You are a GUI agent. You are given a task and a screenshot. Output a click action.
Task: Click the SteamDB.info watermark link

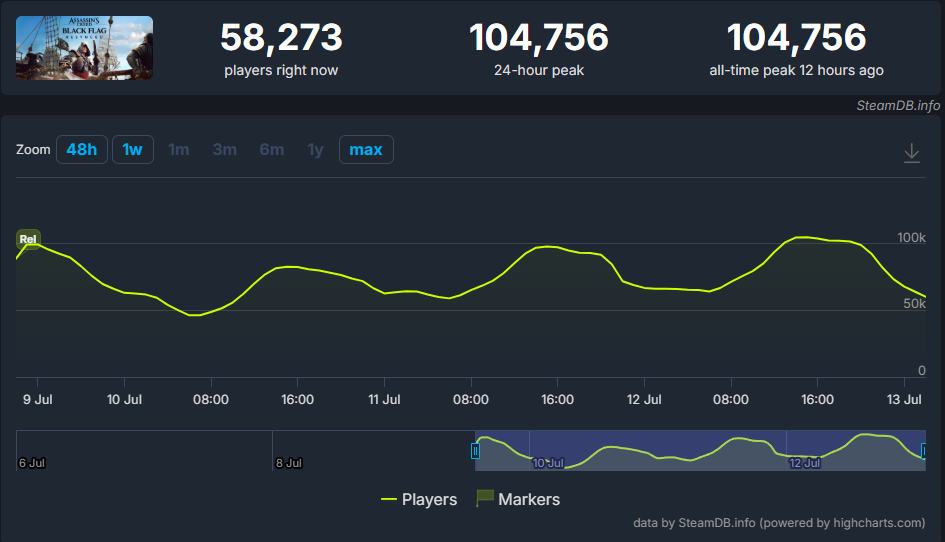click(898, 106)
